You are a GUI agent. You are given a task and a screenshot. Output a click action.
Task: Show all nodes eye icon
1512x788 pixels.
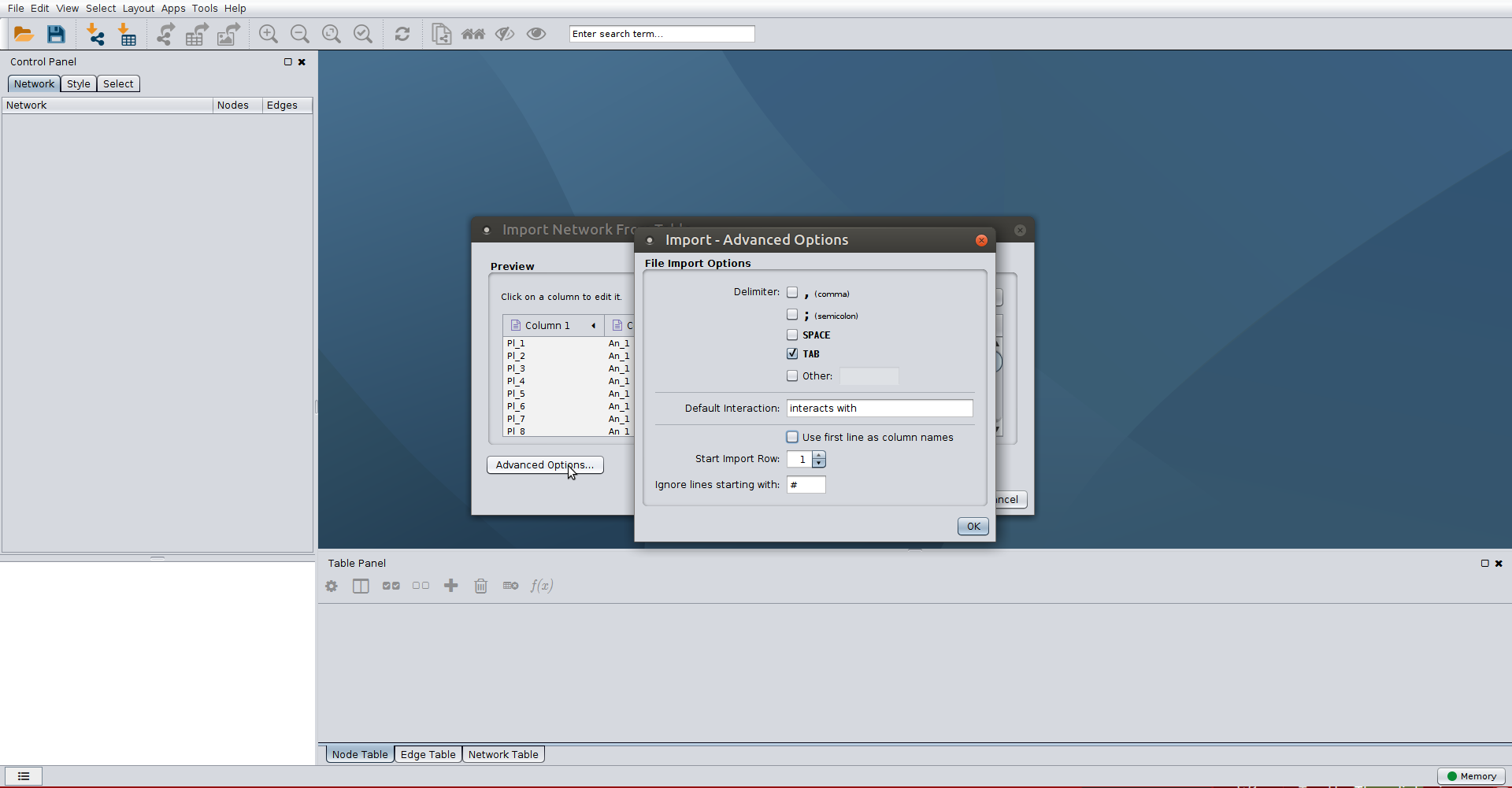coord(536,34)
